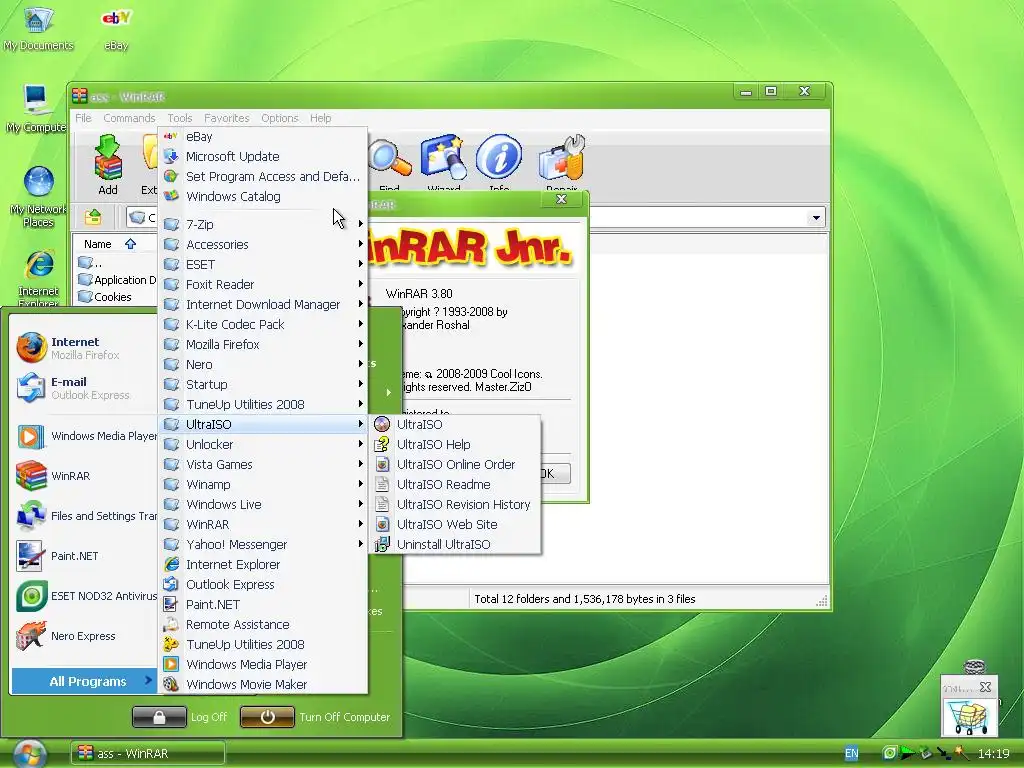The image size is (1024, 768).
Task: Launch UltraISO from the submenu
Action: [x=455, y=424]
